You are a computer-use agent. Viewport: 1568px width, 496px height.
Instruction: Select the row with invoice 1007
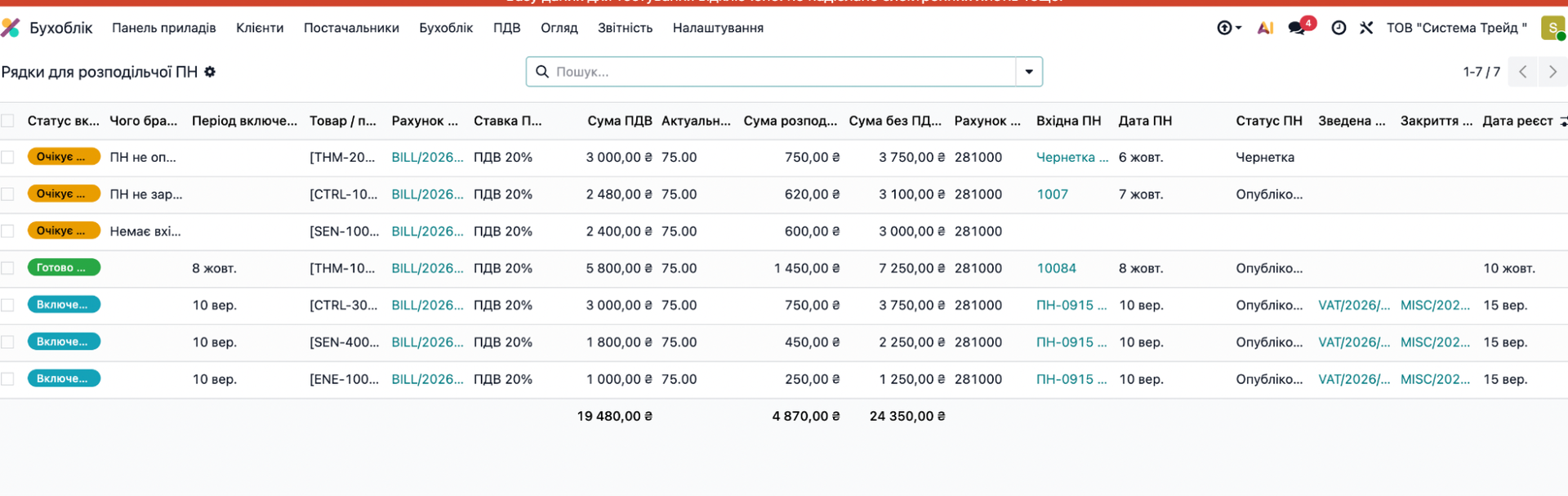pos(8,194)
